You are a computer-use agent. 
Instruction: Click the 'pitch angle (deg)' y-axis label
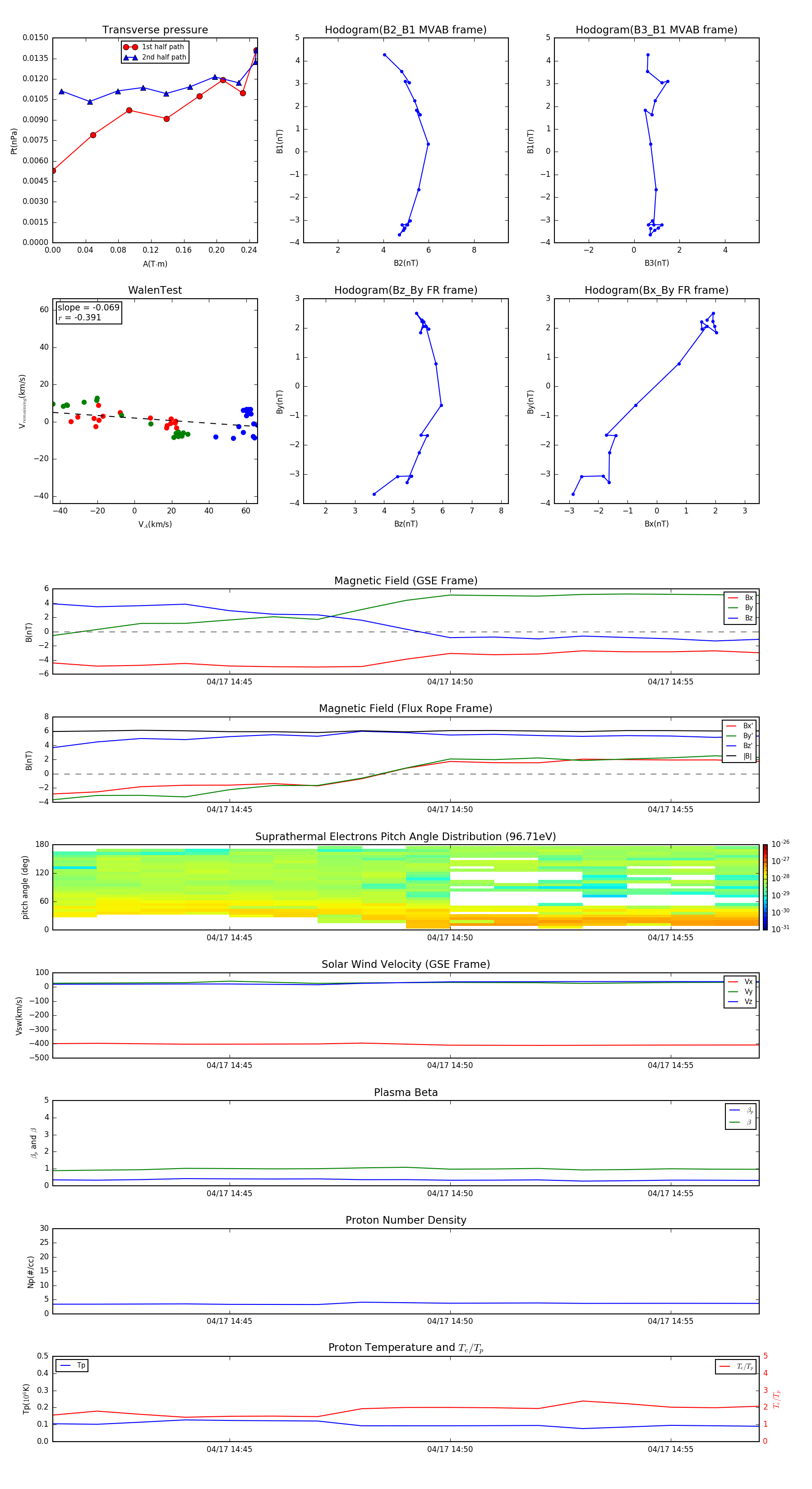(x=25, y=887)
